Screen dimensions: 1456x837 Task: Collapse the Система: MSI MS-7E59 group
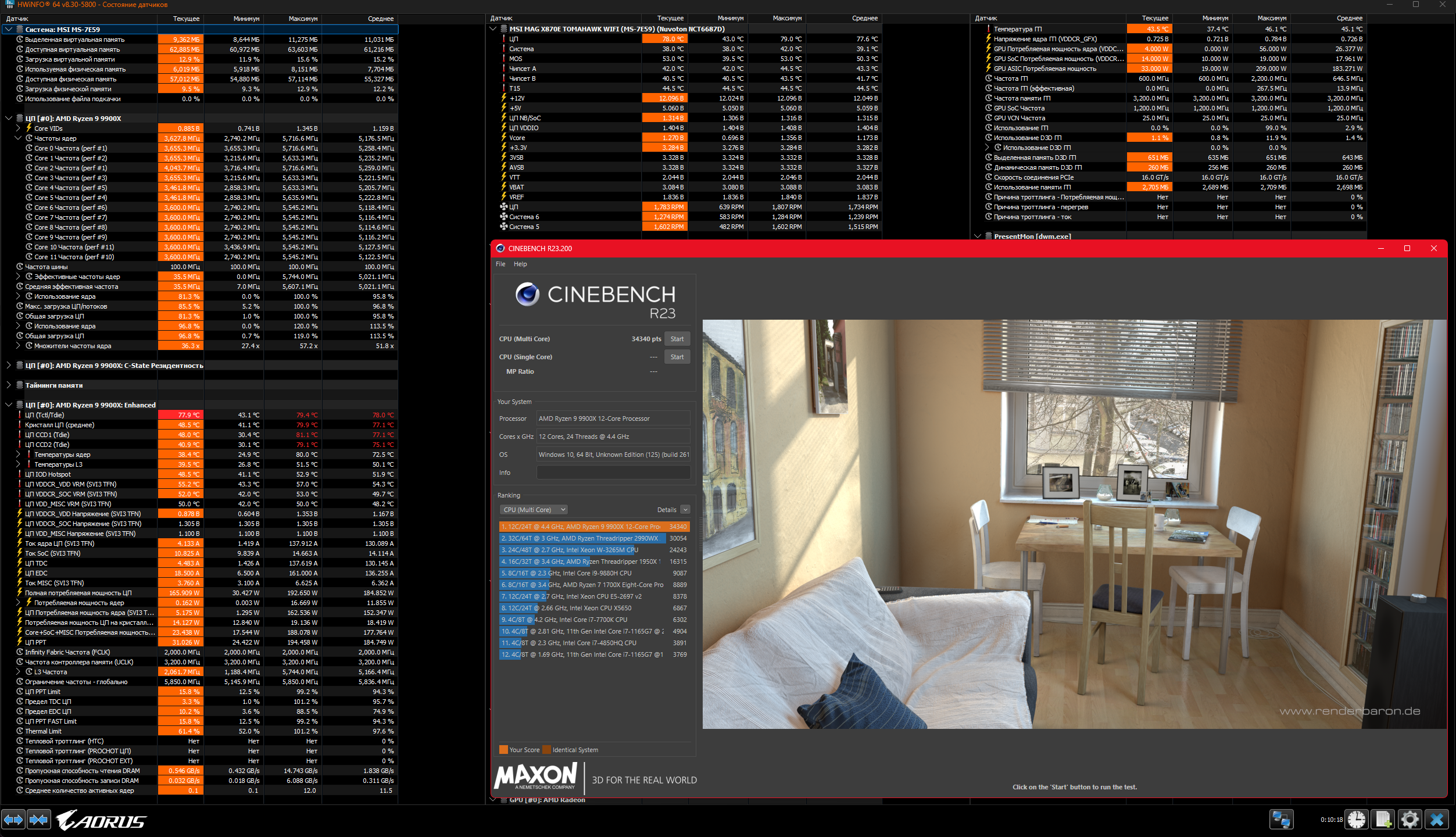click(x=9, y=29)
